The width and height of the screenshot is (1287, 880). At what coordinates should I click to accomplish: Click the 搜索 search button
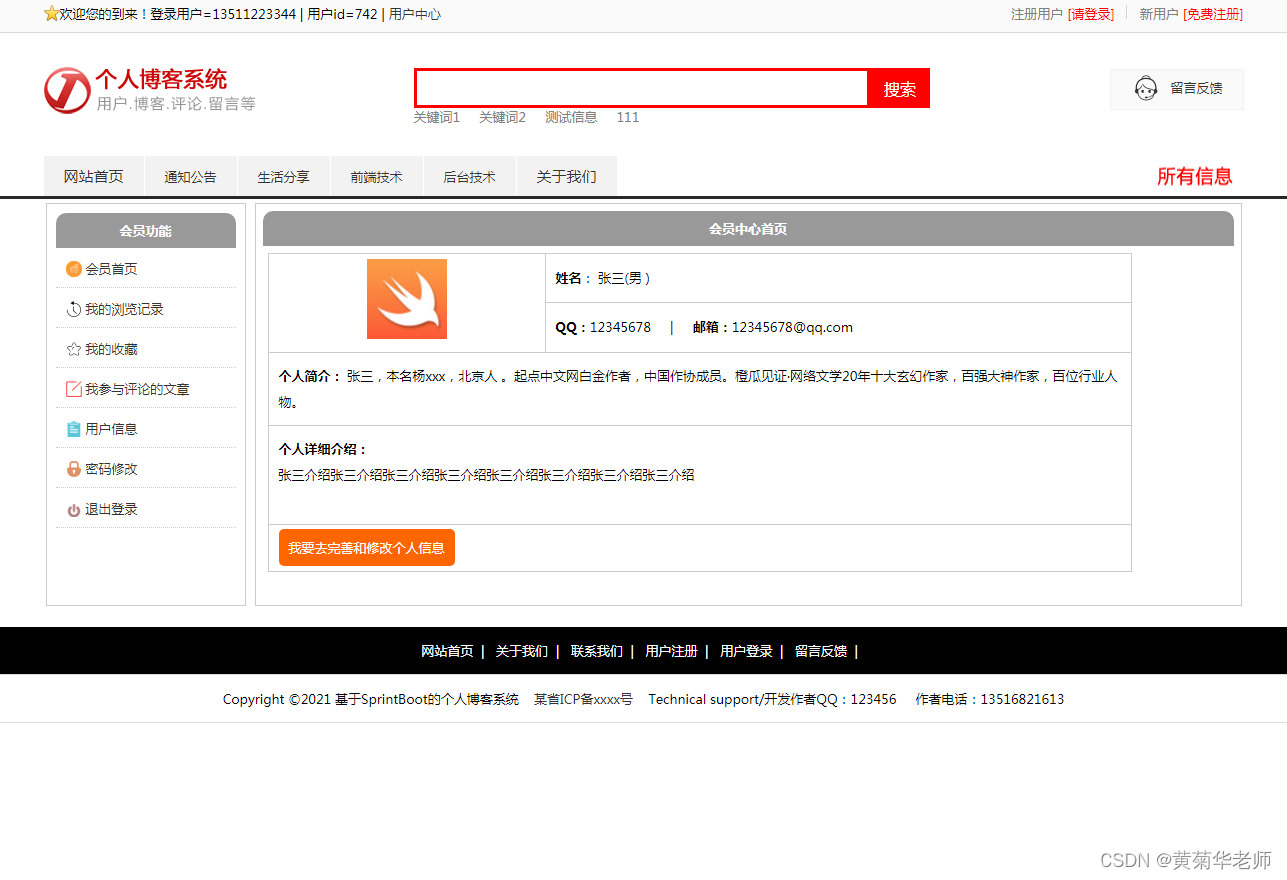[897, 88]
